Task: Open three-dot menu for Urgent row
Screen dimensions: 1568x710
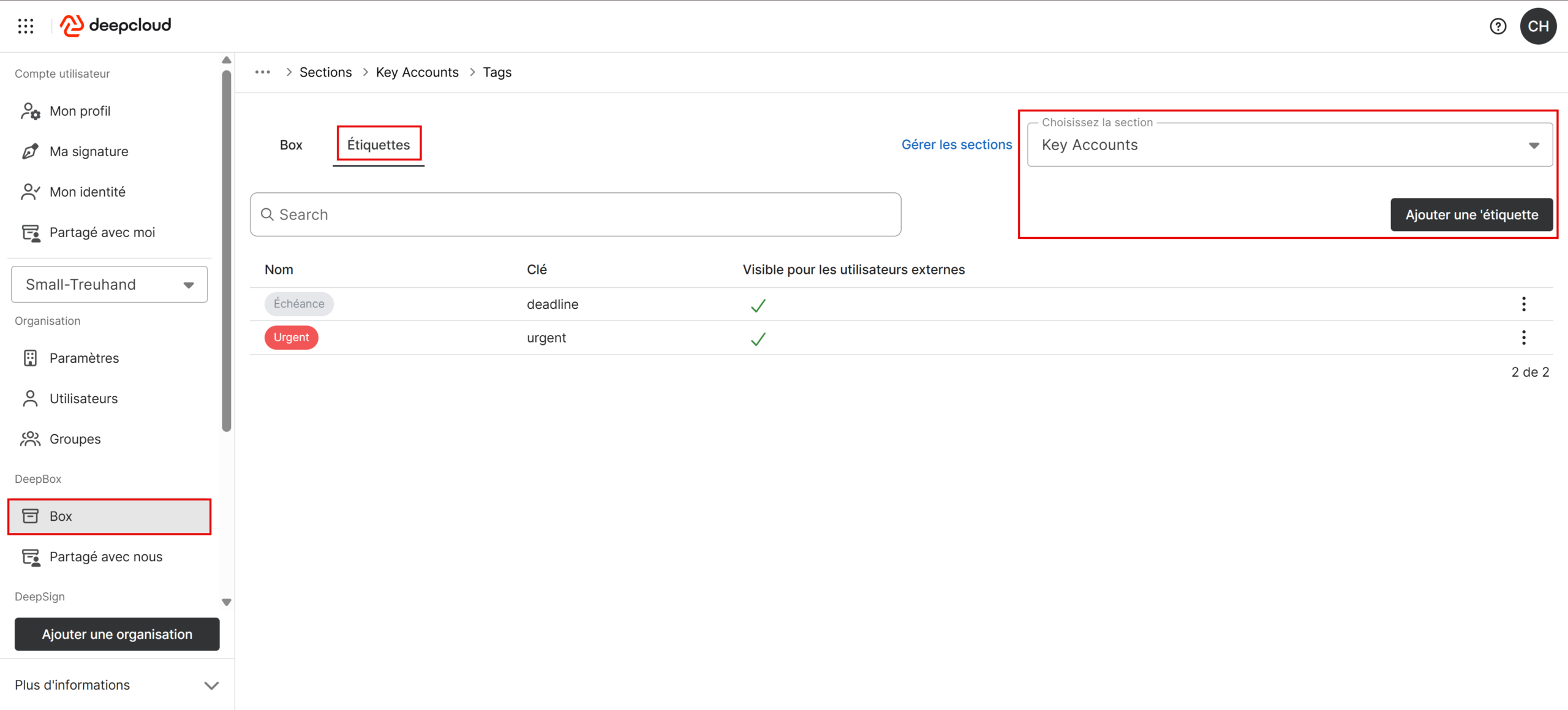Action: [1523, 338]
